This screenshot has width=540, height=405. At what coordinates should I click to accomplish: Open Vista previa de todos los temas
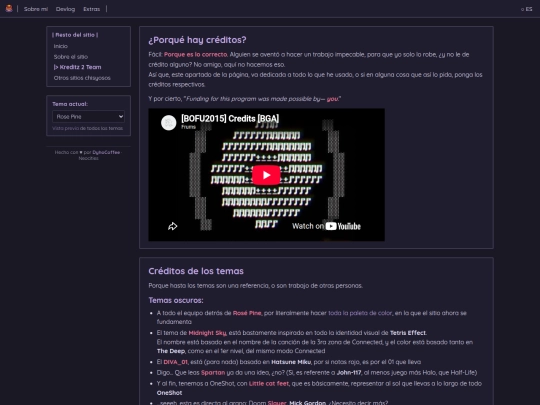(87, 128)
